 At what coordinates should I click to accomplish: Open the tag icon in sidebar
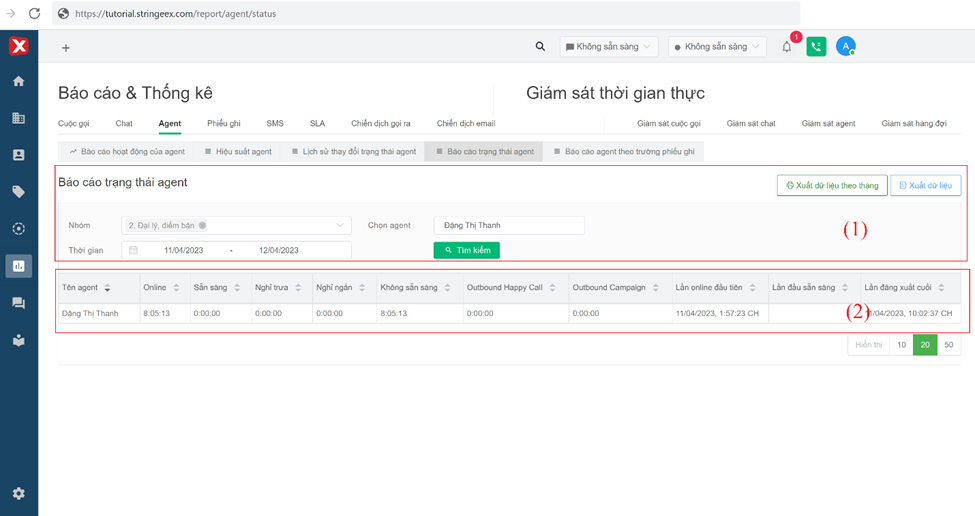pos(18,192)
